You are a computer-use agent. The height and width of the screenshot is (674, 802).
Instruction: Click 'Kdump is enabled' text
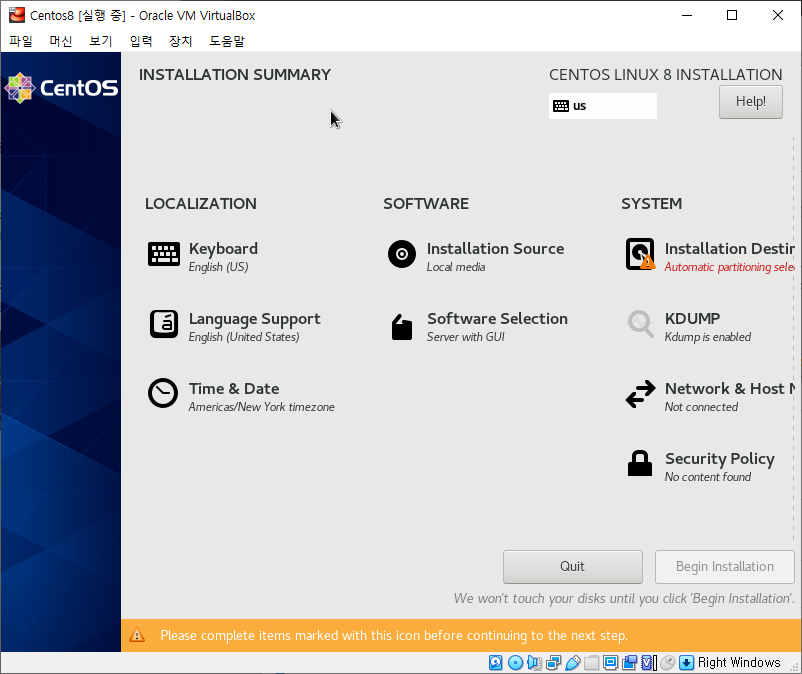coord(707,337)
